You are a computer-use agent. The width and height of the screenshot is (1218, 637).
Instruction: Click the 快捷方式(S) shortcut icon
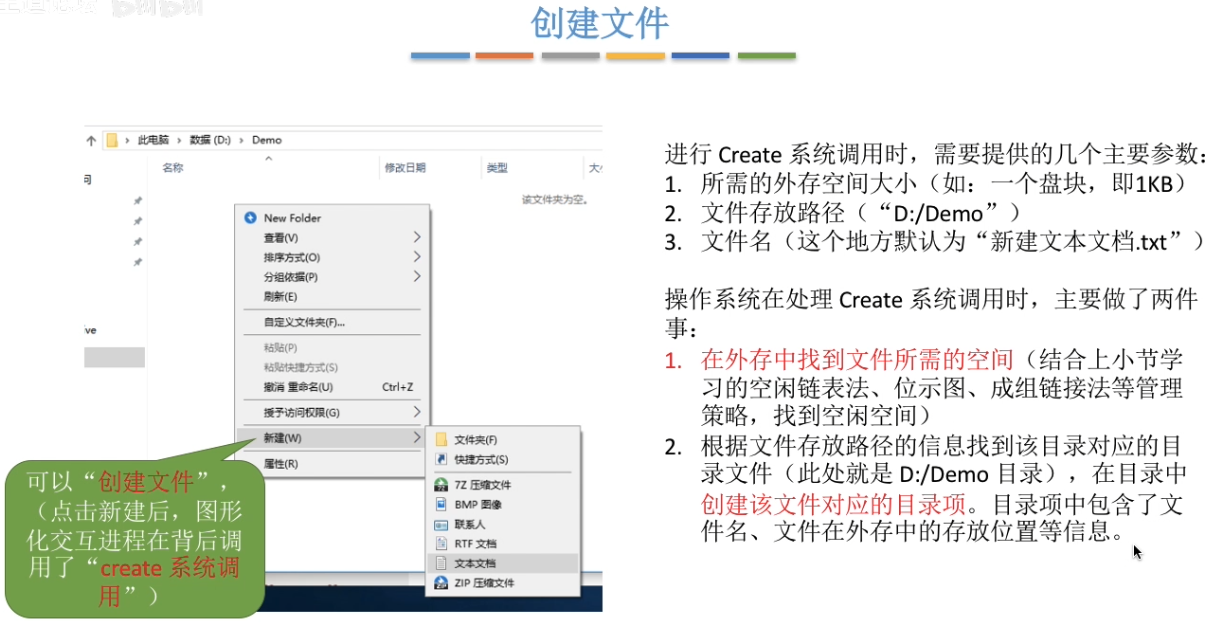click(441, 459)
